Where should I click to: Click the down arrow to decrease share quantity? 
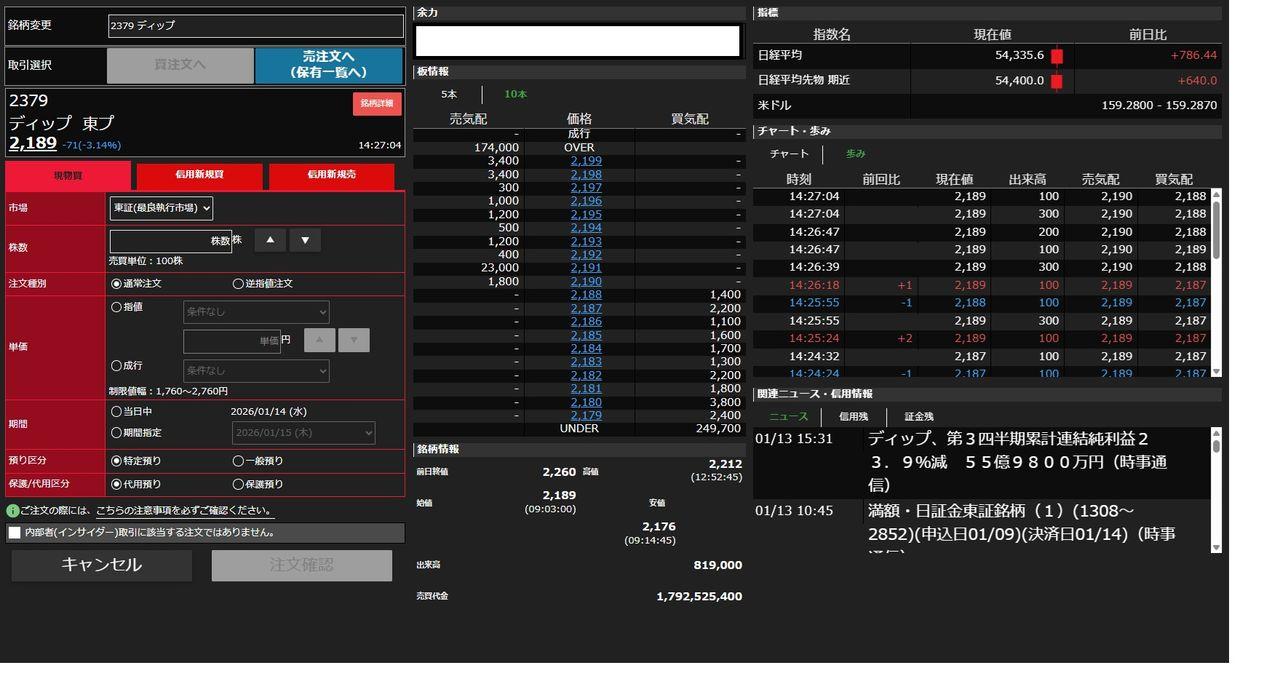(x=305, y=240)
